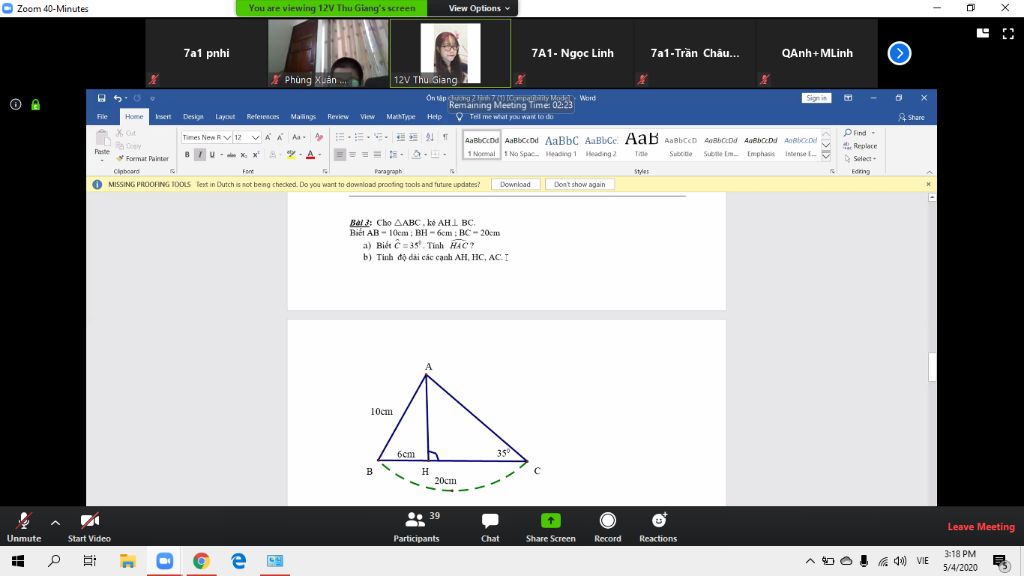Apply superscript formatting
Image resolution: width=1024 pixels, height=576 pixels.
pos(256,155)
